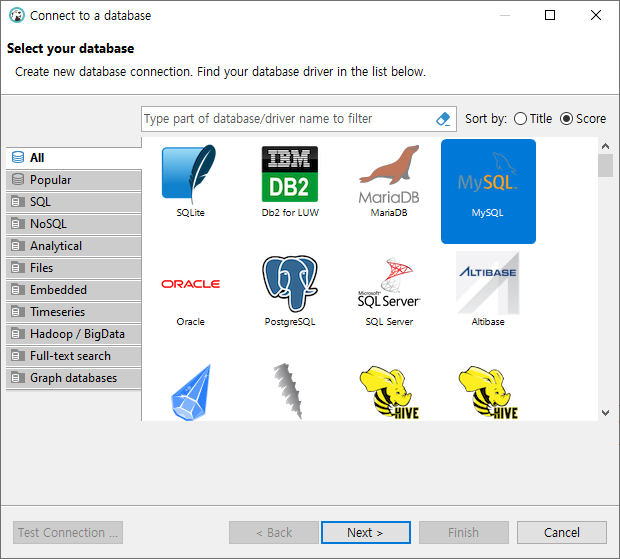Image resolution: width=620 pixels, height=559 pixels.
Task: Switch to Hadoop / BigData category
Action: pos(74,334)
